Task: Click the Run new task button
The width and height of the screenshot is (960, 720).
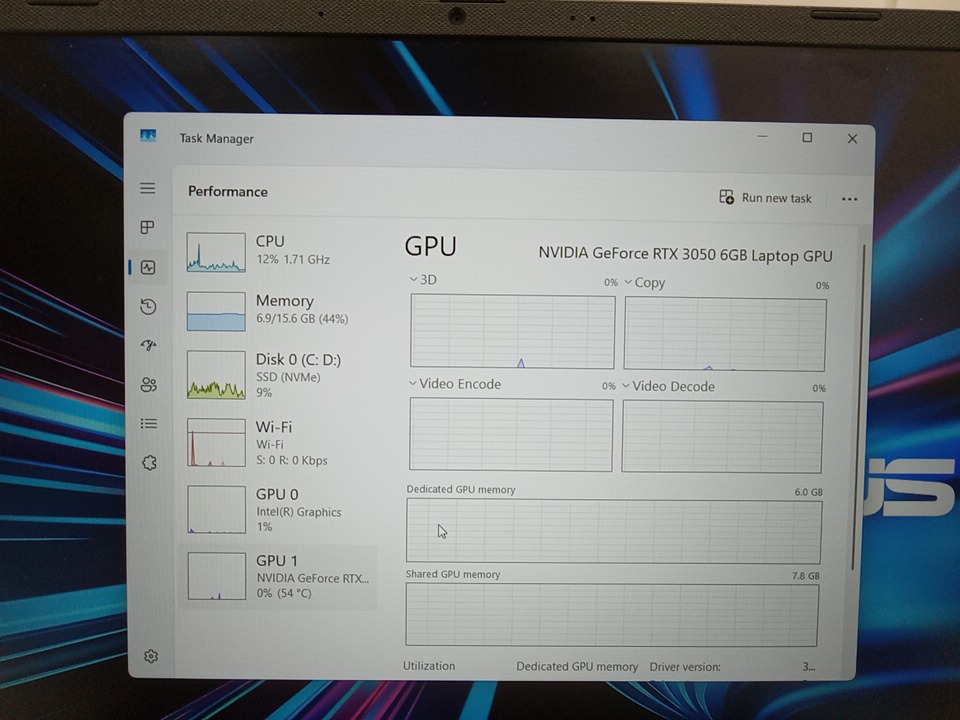Action: (766, 198)
